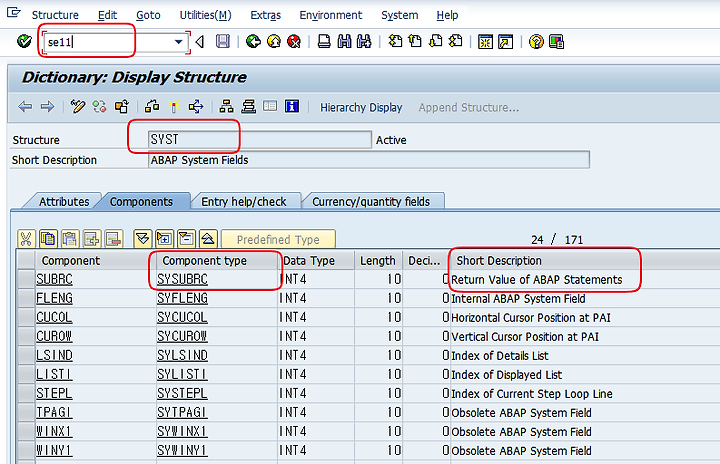
Task: Open the System menu
Action: click(x=399, y=15)
